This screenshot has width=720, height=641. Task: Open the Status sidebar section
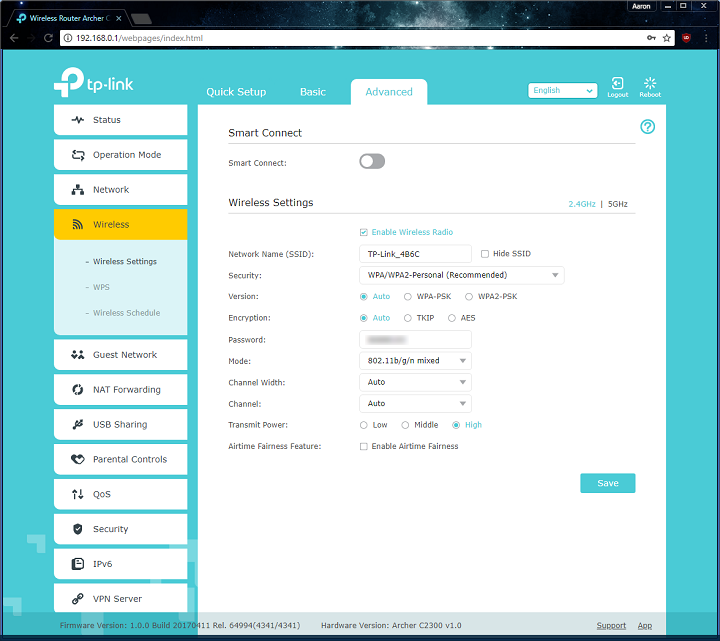(120, 120)
